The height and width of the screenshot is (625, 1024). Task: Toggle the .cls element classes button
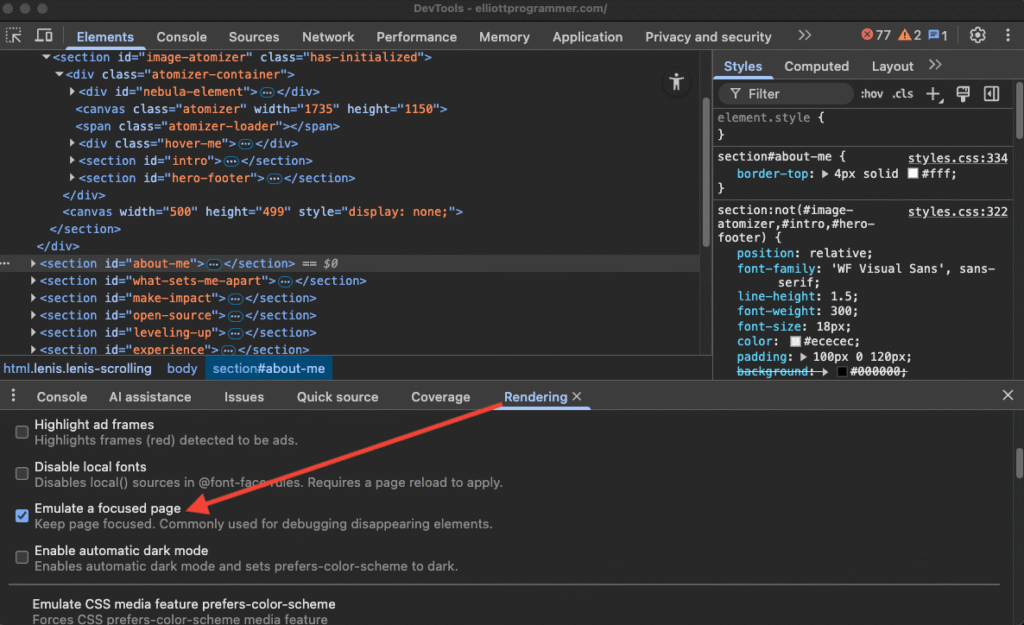902,94
